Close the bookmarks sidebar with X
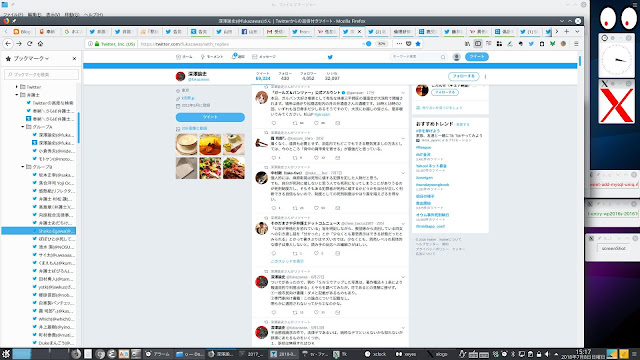 (74, 58)
